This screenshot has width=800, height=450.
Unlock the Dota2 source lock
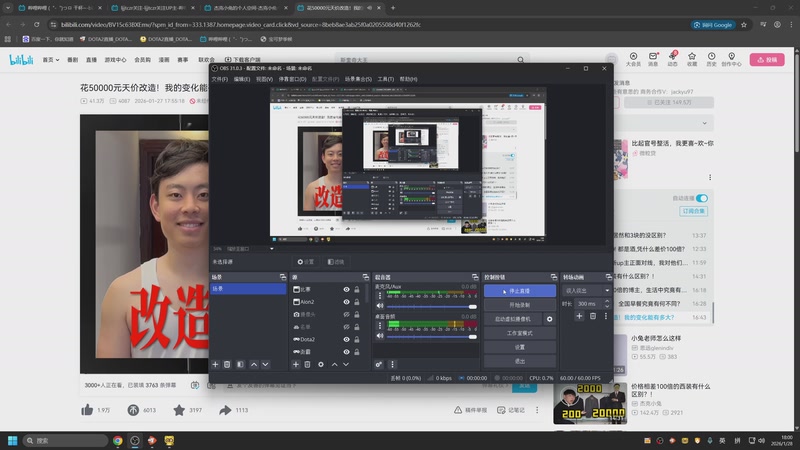357,339
